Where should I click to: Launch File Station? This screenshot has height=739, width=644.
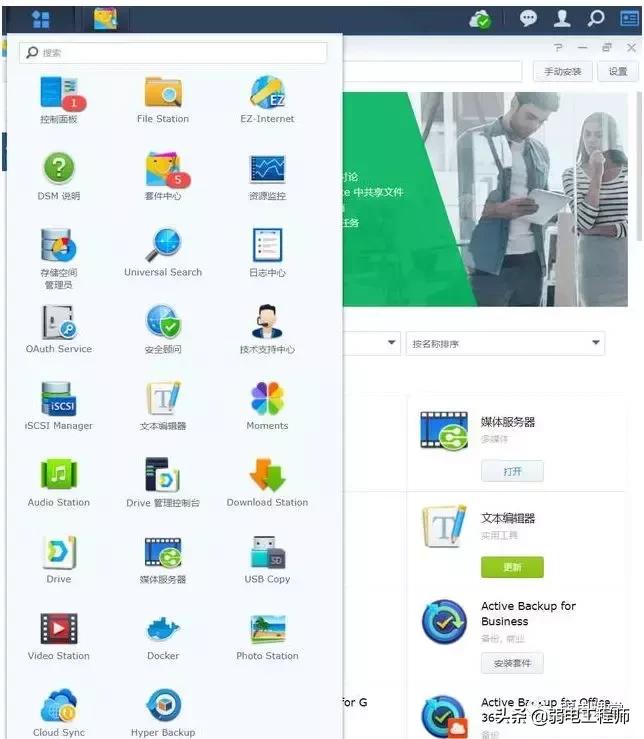[163, 99]
